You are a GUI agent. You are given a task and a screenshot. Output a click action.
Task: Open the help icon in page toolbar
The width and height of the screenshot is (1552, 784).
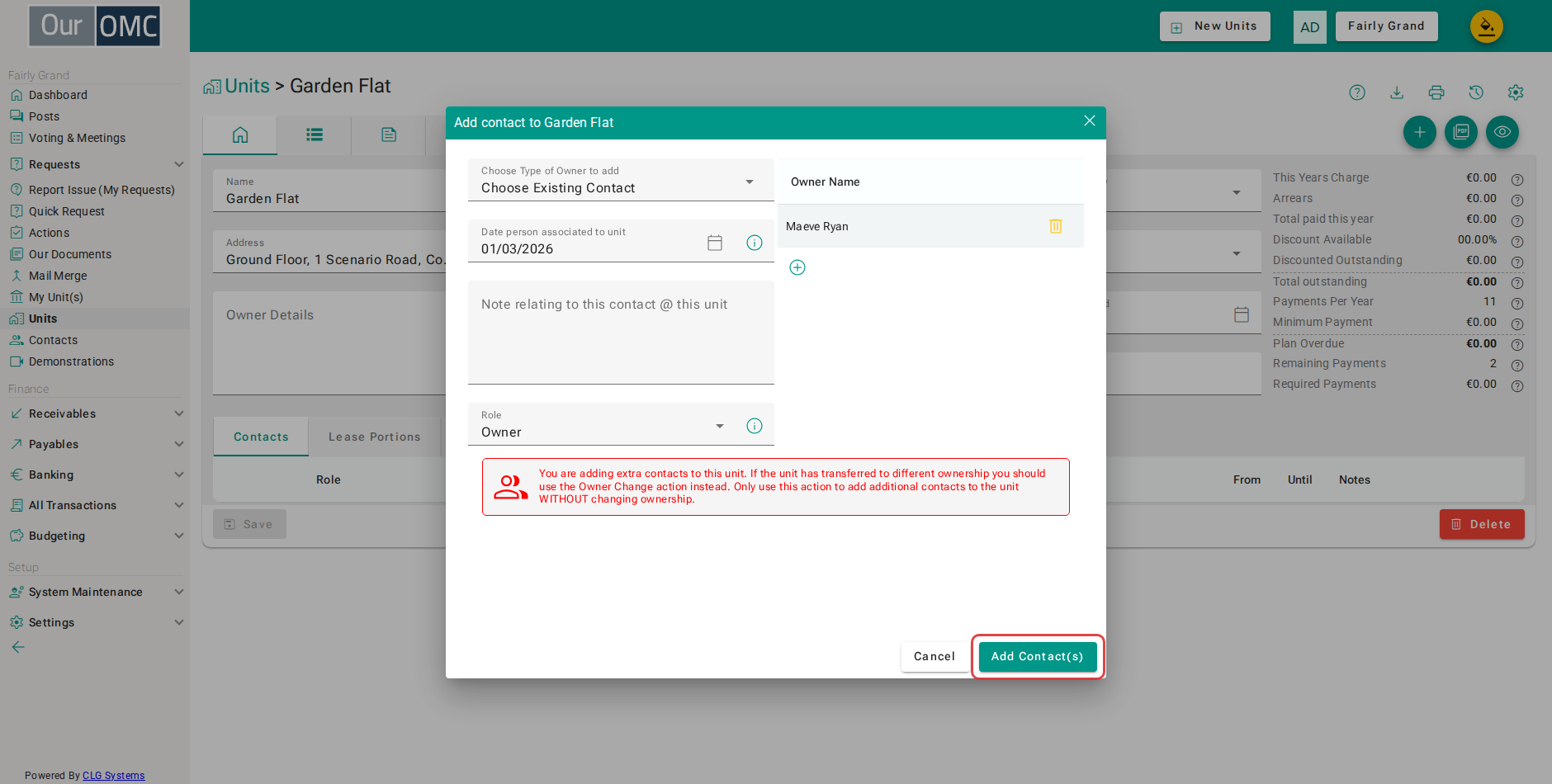1357,92
